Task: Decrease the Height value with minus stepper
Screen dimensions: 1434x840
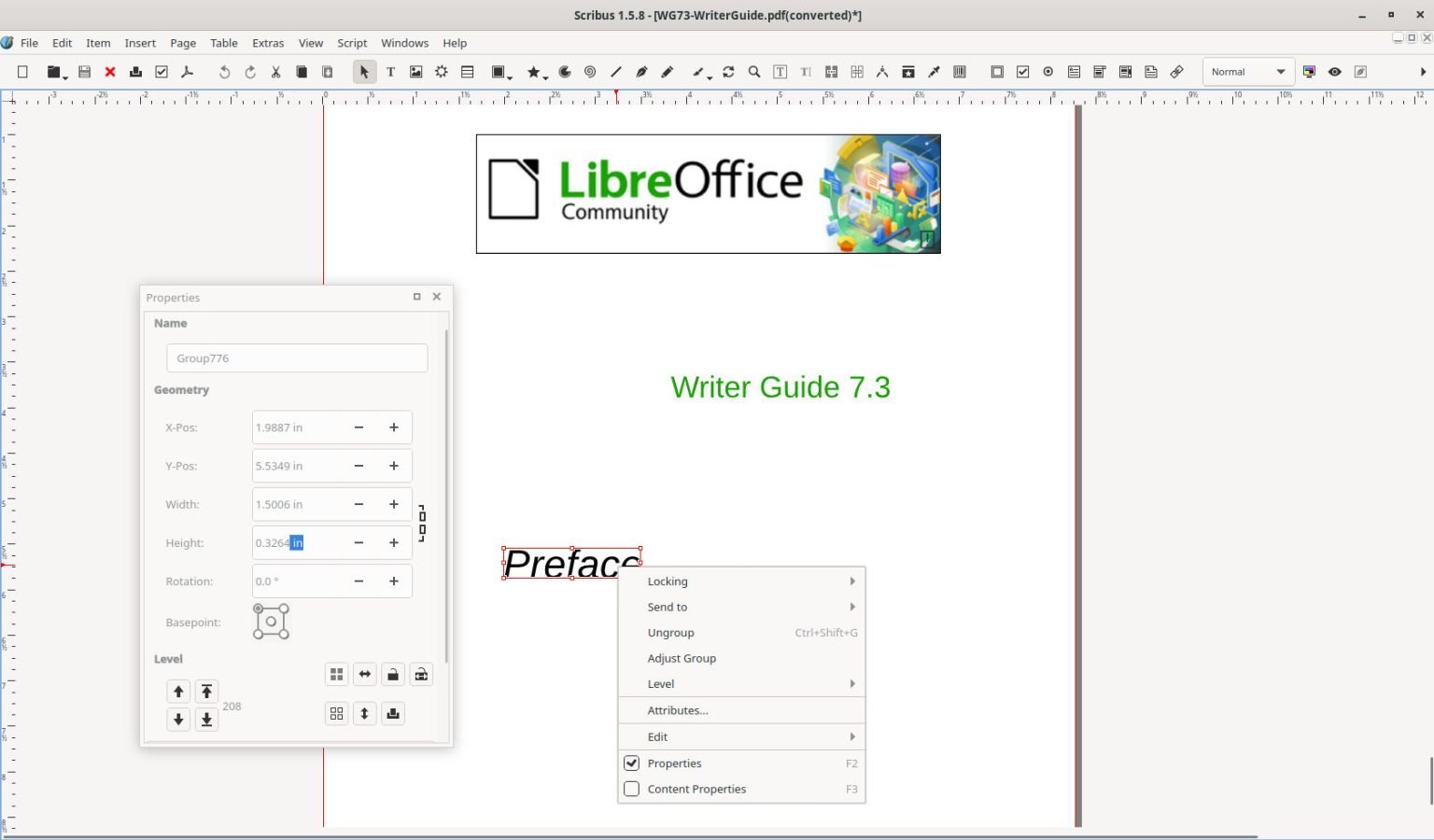Action: tap(358, 542)
